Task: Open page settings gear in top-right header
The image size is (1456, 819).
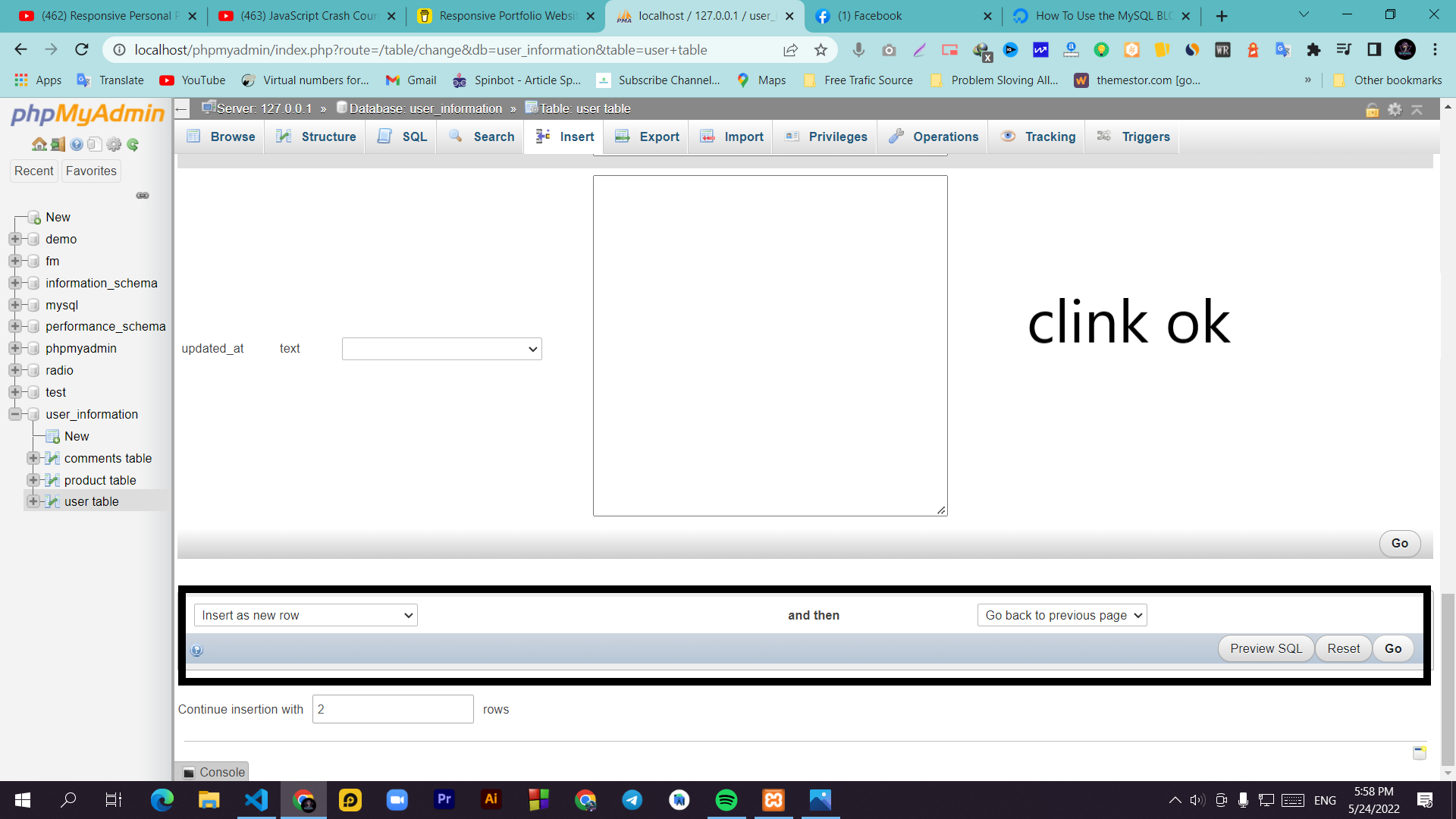Action: click(1395, 109)
